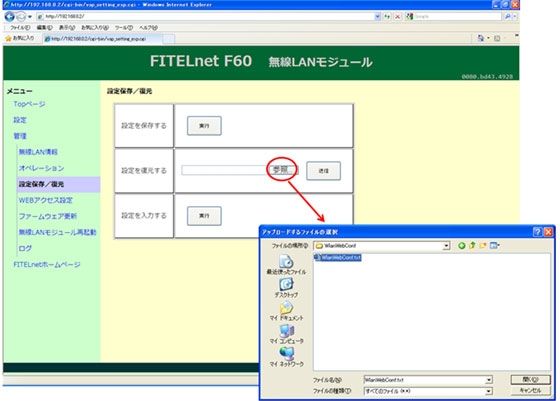
Task: Select the vap_setting_exp.cgi browser tab
Action: pyautogui.click(x=102, y=39)
